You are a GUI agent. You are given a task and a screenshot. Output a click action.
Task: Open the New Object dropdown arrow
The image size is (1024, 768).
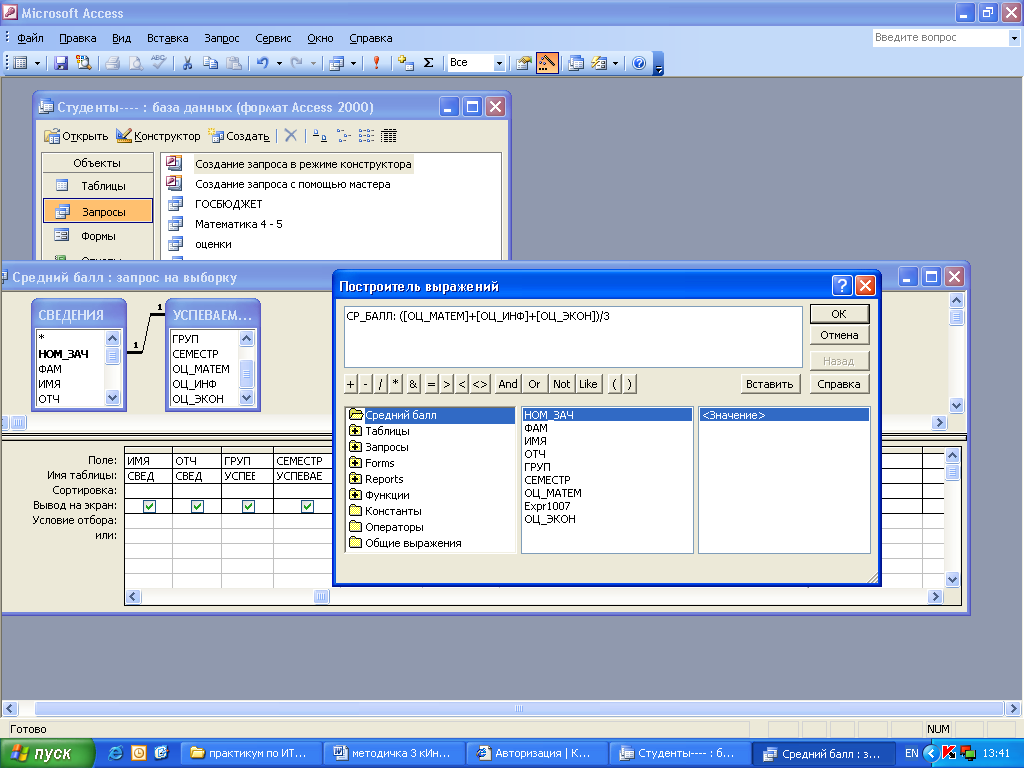[x=615, y=63]
